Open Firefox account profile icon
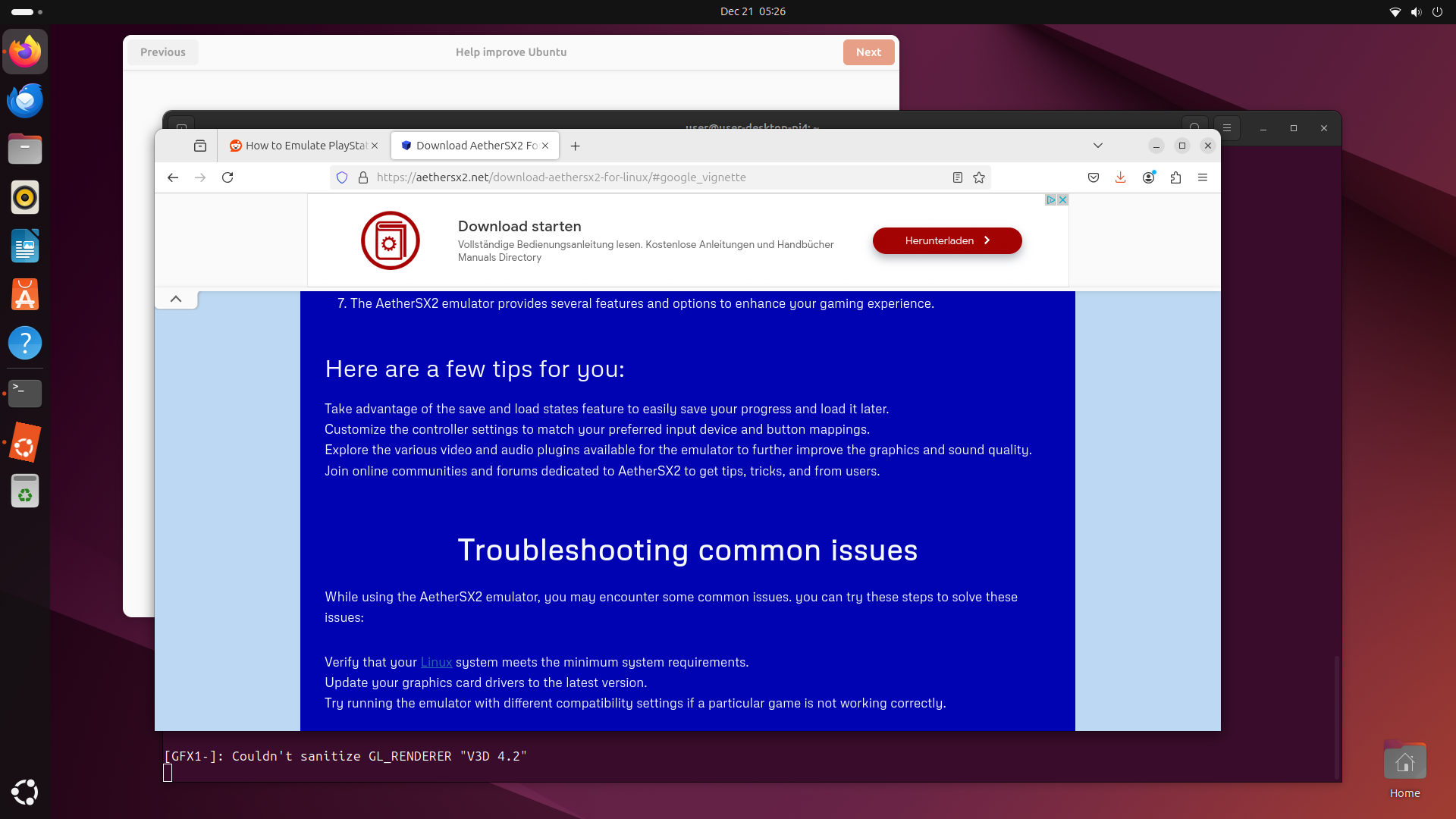This screenshot has width=1456, height=819. click(1148, 177)
